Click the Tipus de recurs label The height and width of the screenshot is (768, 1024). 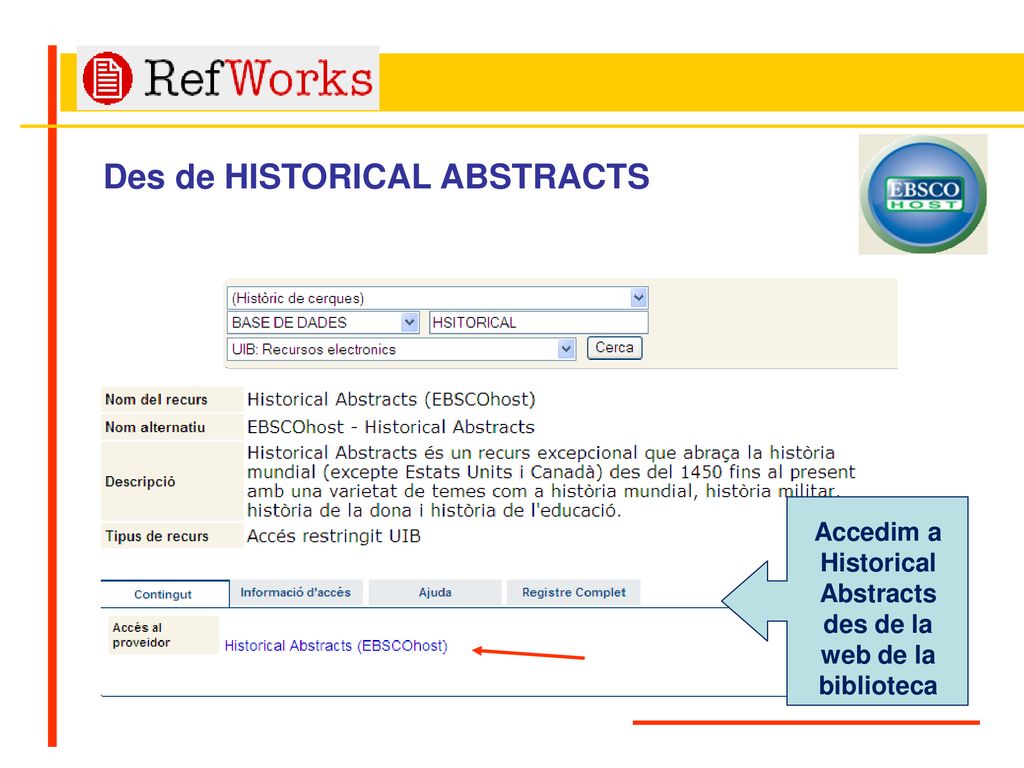tap(157, 536)
